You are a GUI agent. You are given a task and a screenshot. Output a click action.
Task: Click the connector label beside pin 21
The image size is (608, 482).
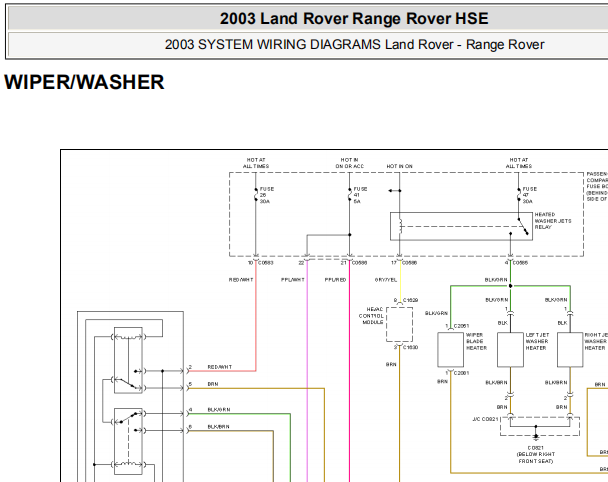pyautogui.click(x=359, y=263)
